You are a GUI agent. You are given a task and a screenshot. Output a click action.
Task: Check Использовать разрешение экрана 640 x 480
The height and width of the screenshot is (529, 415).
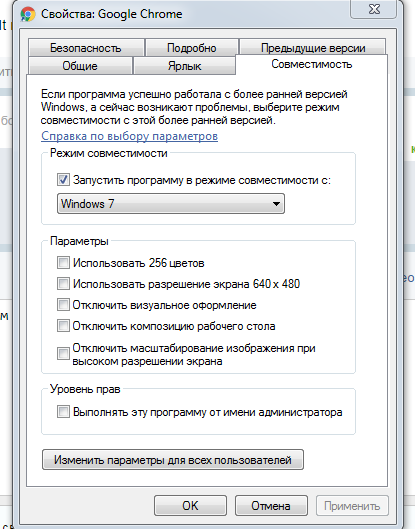(63, 283)
